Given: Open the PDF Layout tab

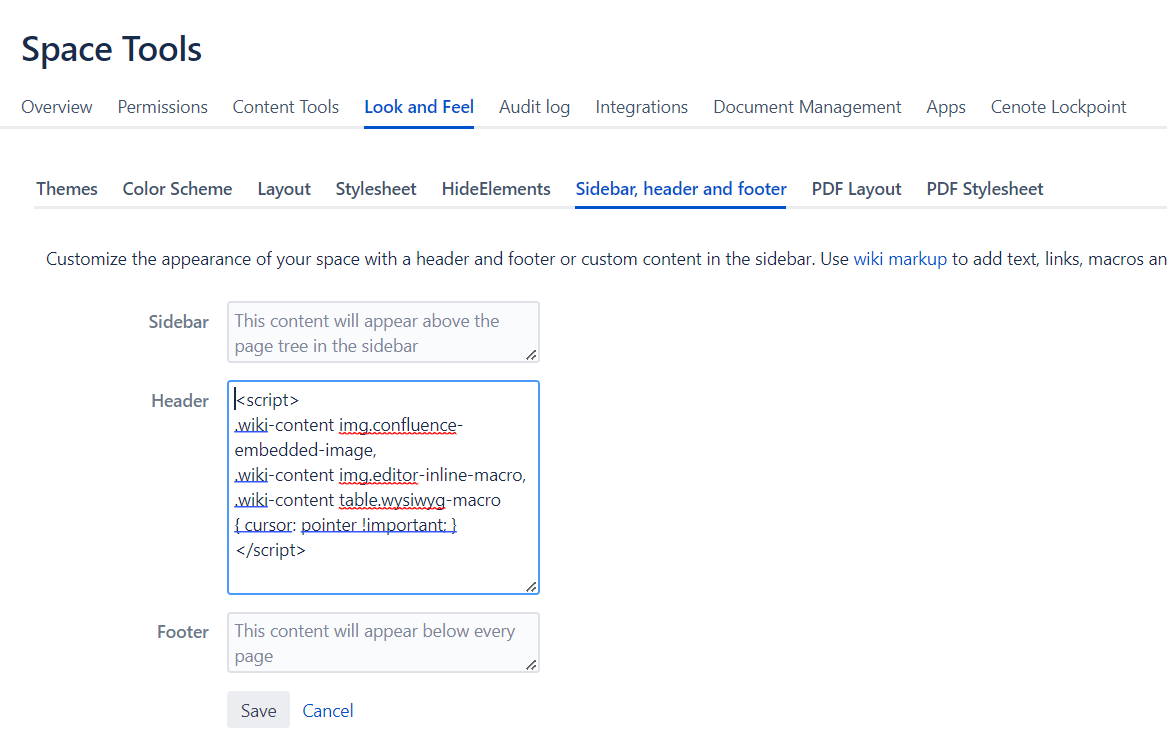Looking at the screenshot, I should 856,188.
